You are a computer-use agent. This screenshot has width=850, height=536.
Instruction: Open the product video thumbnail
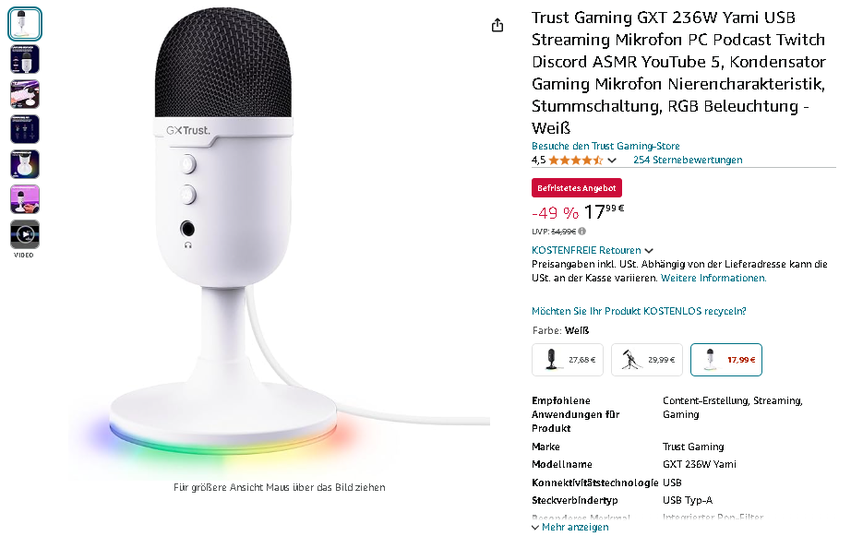(25, 234)
